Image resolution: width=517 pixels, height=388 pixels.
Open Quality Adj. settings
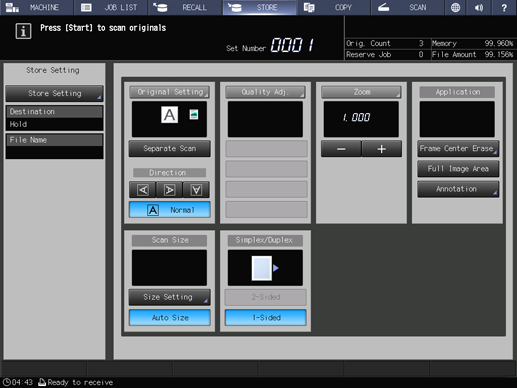pos(265,92)
